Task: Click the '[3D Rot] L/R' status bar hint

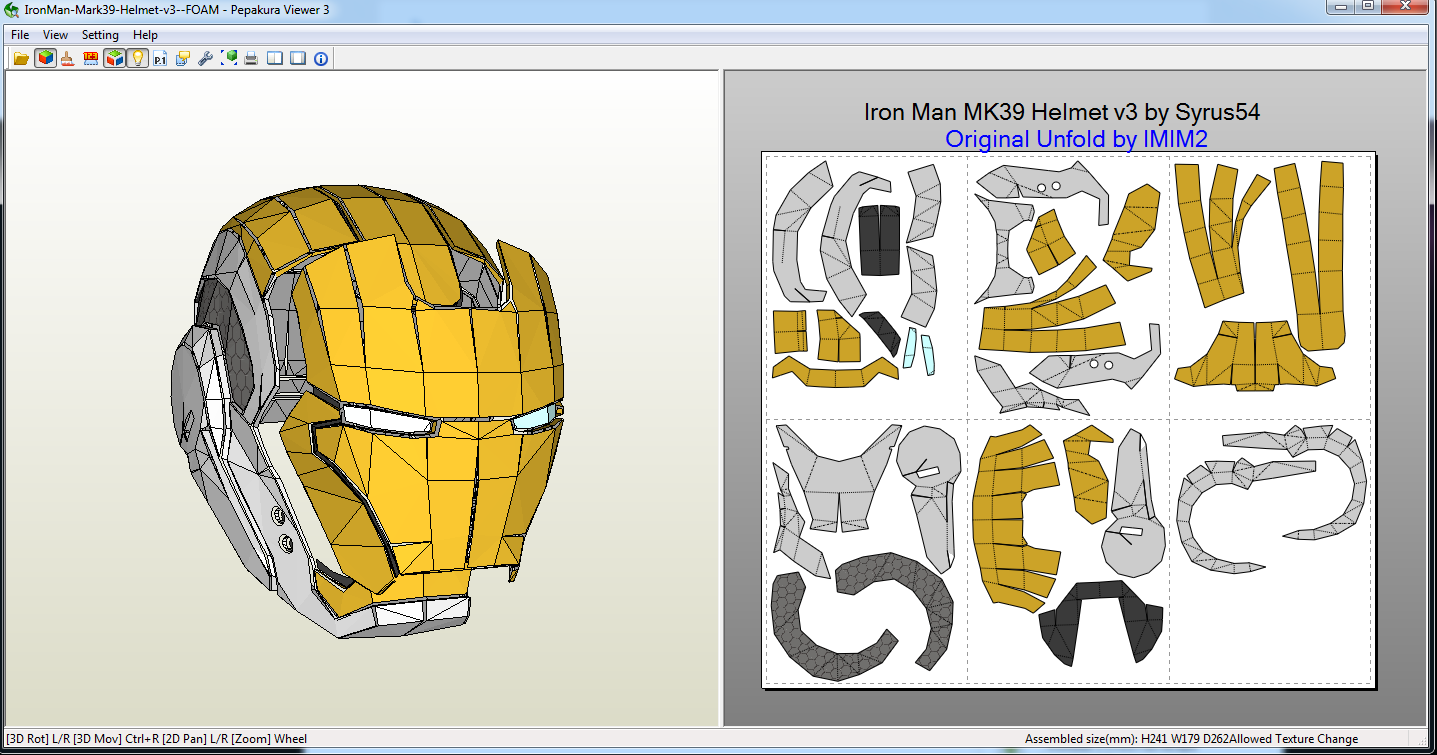Action: click(x=38, y=739)
